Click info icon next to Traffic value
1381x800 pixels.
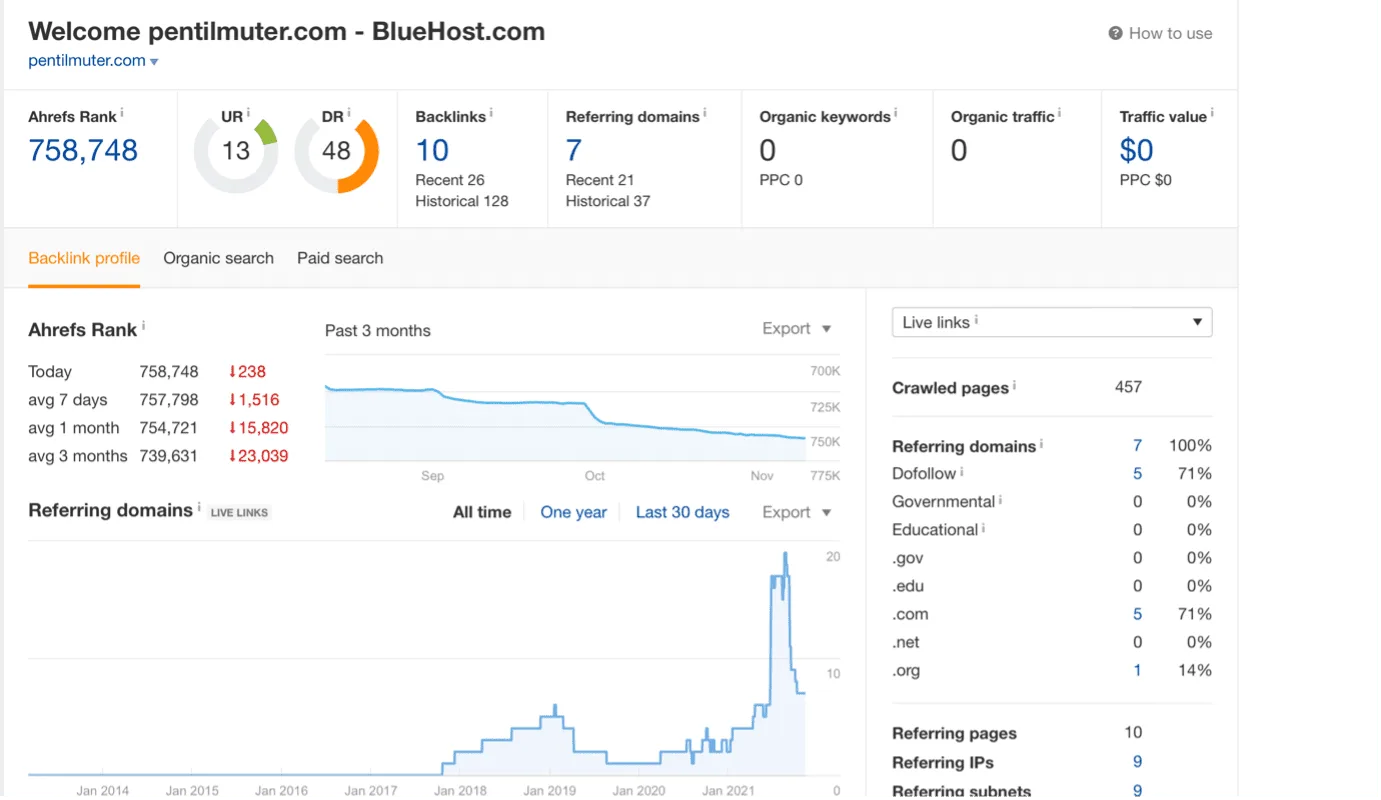[1212, 113]
